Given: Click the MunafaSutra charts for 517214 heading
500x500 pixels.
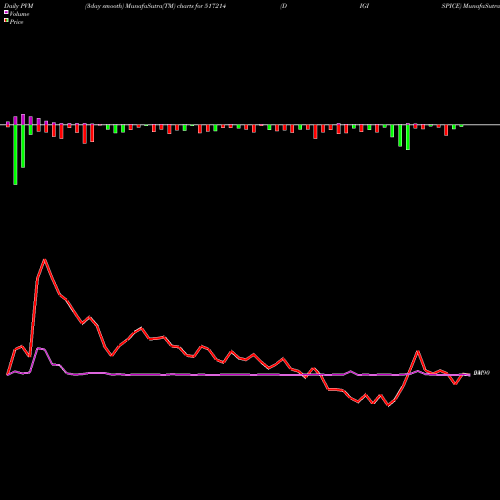Looking at the screenshot, I should [155, 6].
